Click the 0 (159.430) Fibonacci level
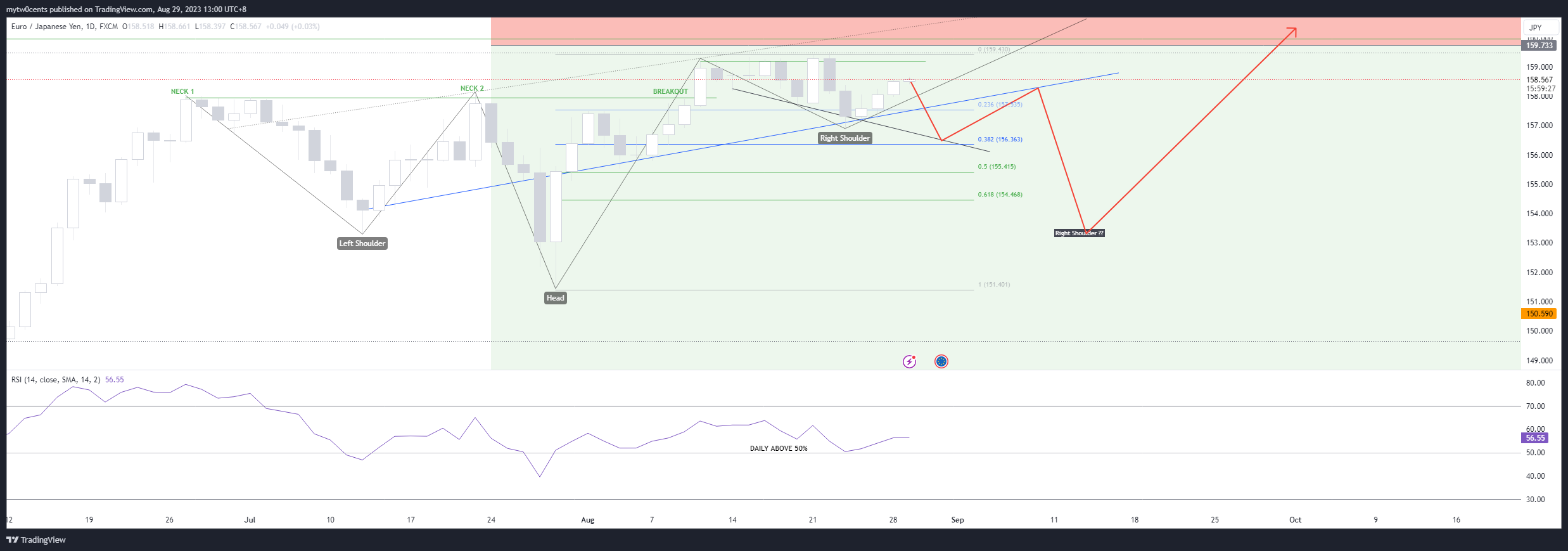 click(994, 49)
